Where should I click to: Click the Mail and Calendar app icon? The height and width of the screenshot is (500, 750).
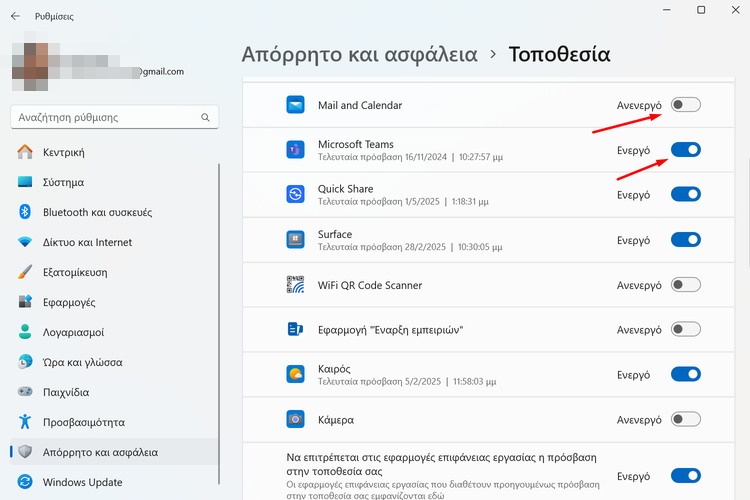click(x=296, y=105)
